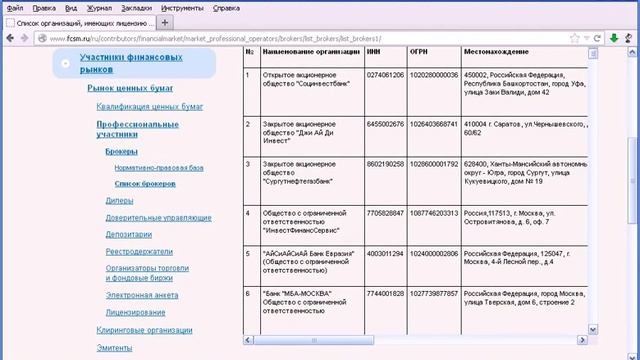Select the ИнвестФинансСервис organization cell
Screen dimensions: 640x360
pos(312,226)
